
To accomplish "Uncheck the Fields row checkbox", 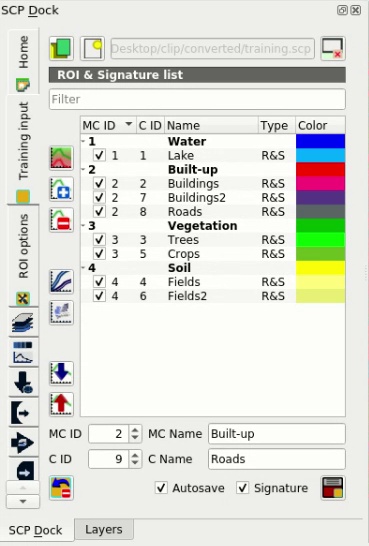I will [x=100, y=281].
